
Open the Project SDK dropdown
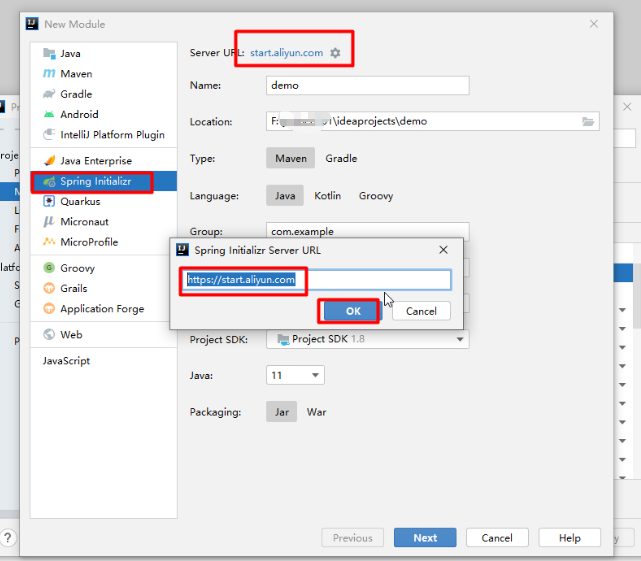tap(368, 339)
